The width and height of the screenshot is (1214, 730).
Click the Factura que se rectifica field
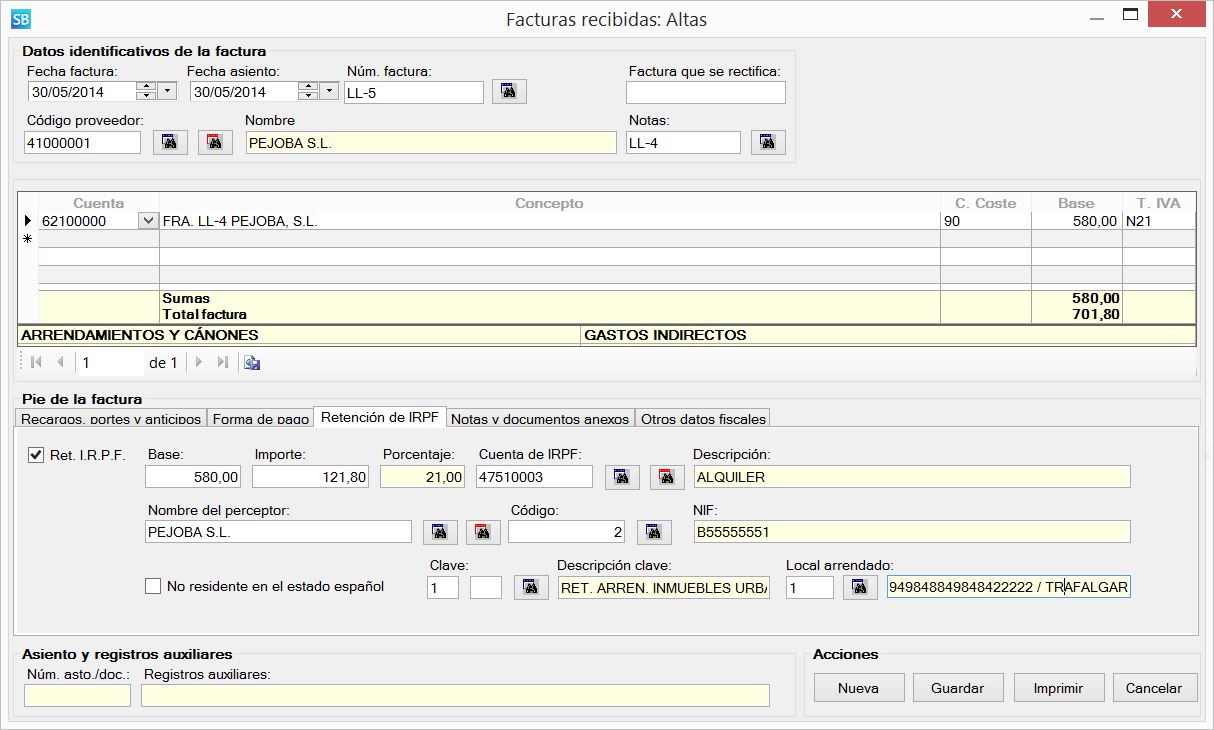coord(705,93)
